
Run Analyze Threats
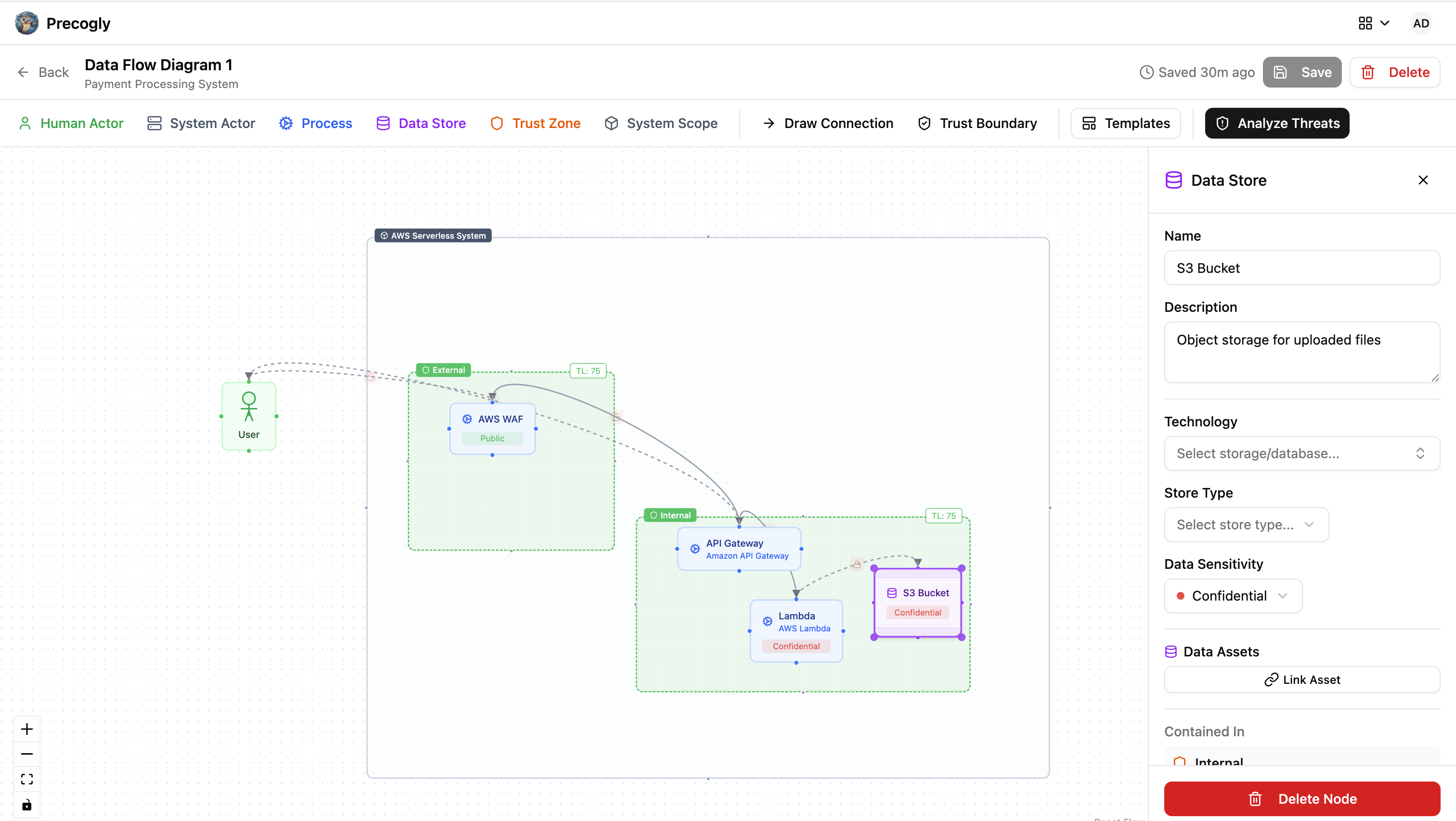coord(1277,123)
